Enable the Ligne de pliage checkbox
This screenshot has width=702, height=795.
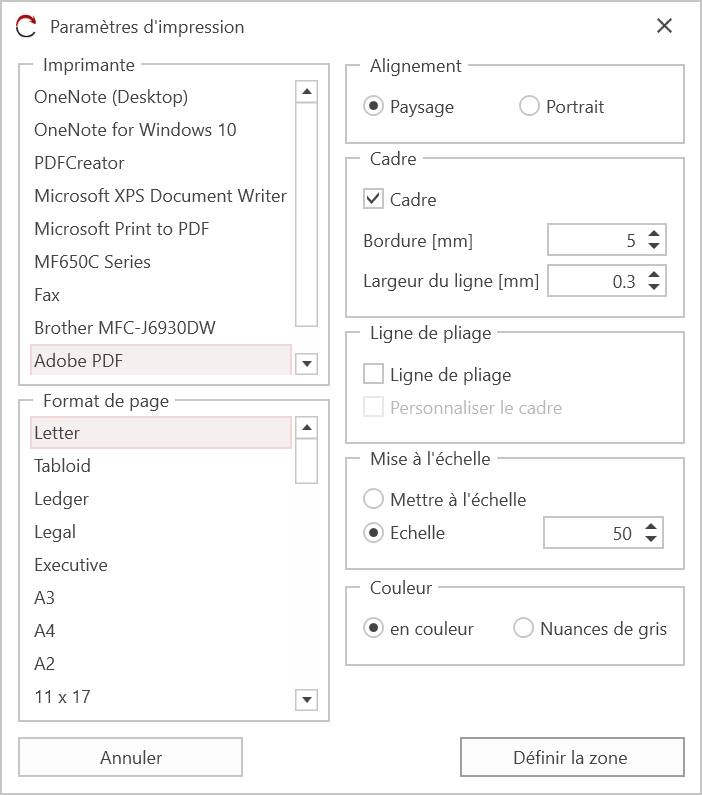coord(374,375)
